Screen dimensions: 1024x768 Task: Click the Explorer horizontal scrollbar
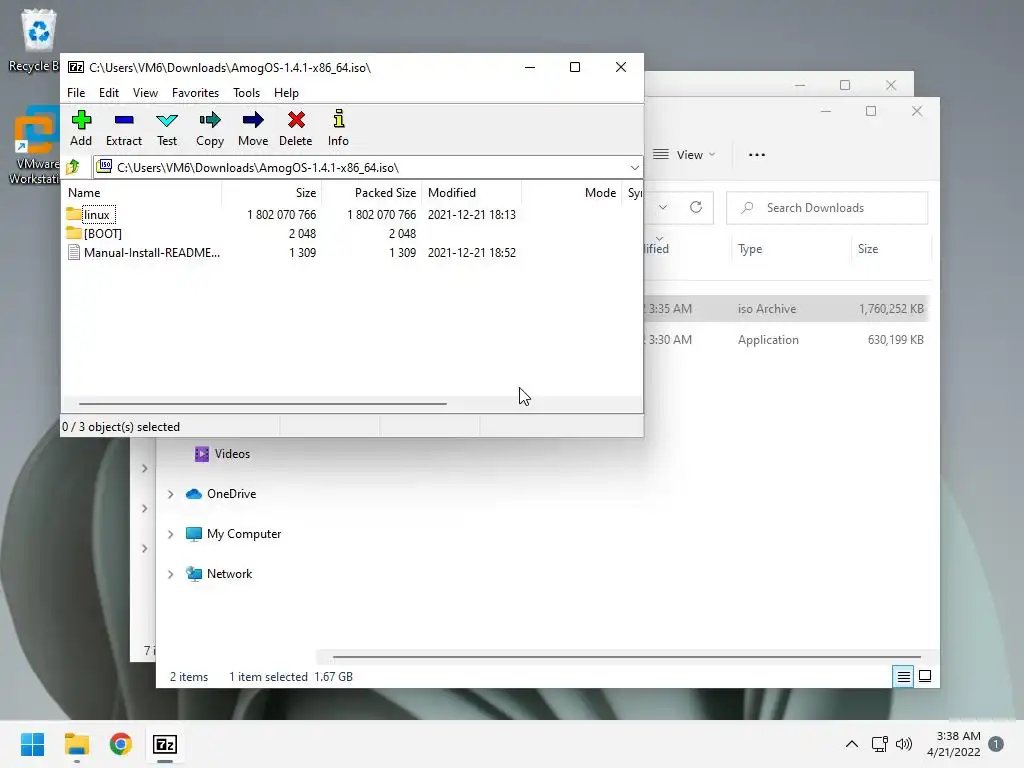tap(626, 657)
